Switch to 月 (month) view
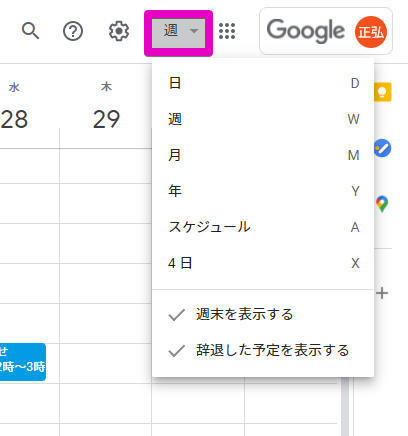 [x=263, y=155]
